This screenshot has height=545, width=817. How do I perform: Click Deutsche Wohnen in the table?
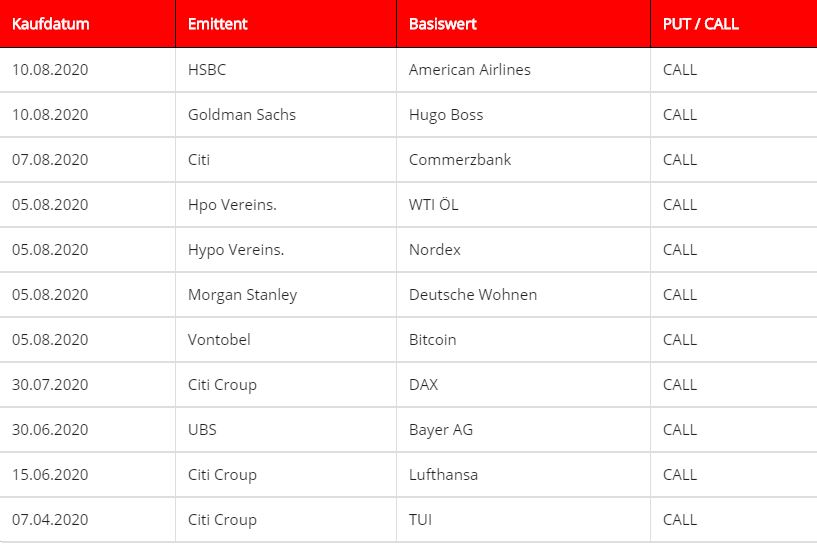tap(473, 294)
